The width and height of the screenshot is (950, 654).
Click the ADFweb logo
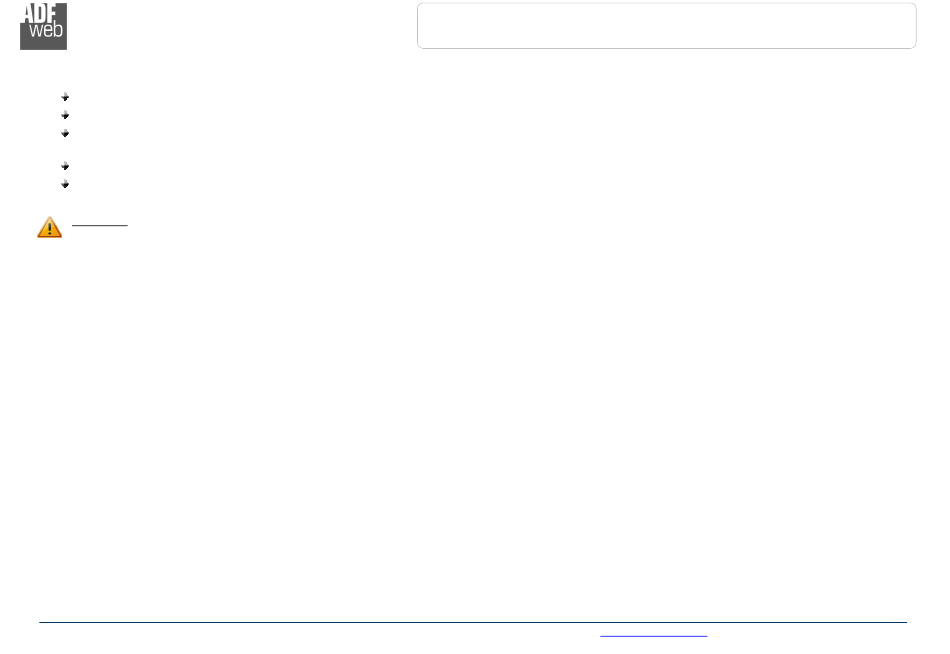pos(44,26)
